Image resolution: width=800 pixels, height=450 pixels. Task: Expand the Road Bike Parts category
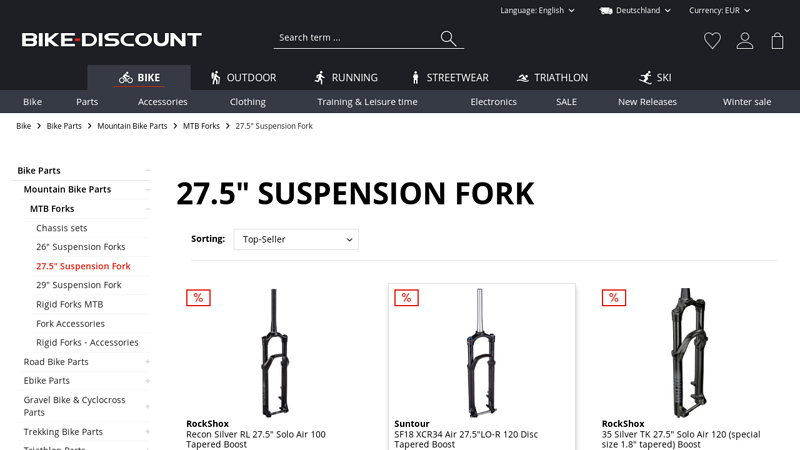148,362
